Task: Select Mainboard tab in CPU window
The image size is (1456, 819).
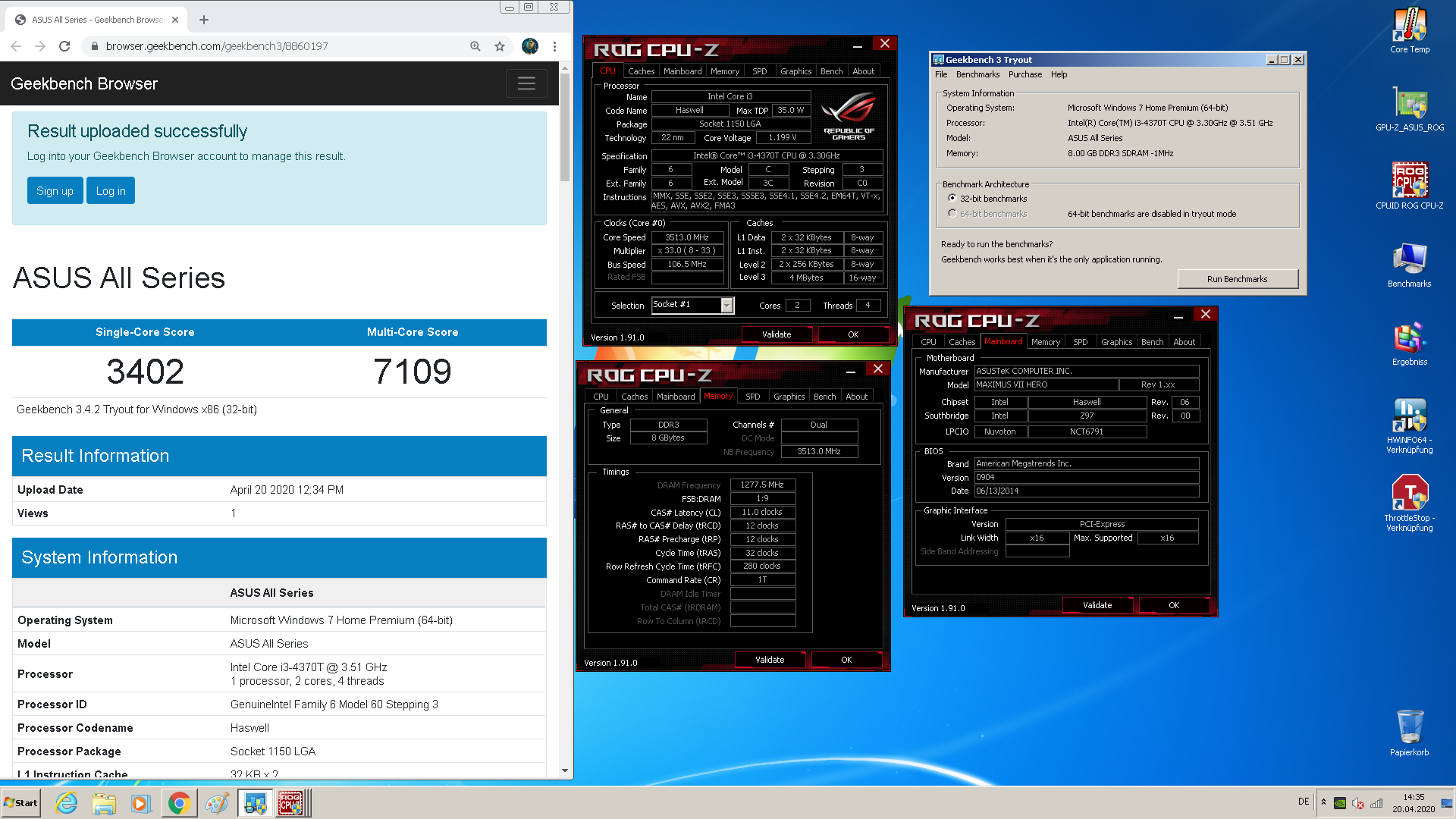Action: pyautogui.click(x=682, y=71)
